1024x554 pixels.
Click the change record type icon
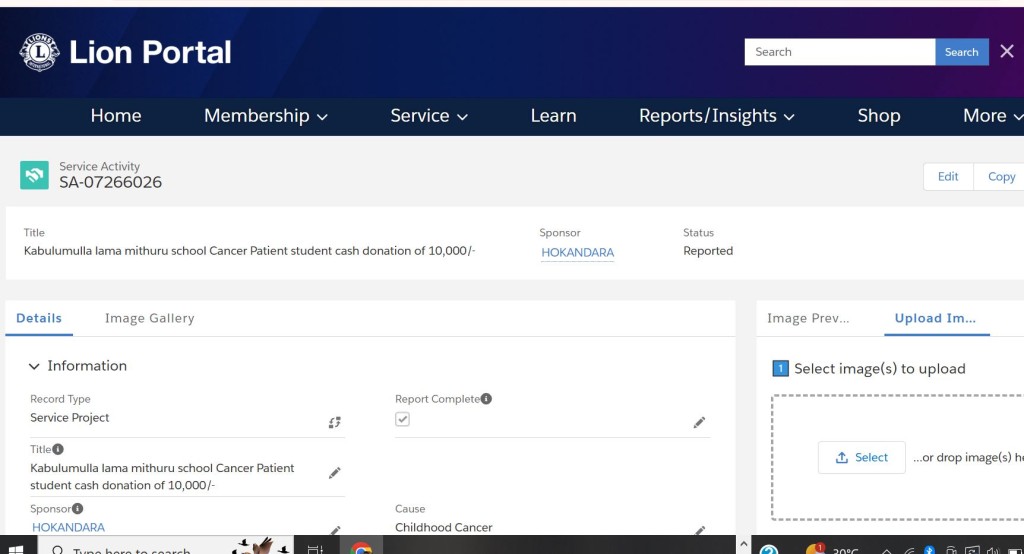334,423
